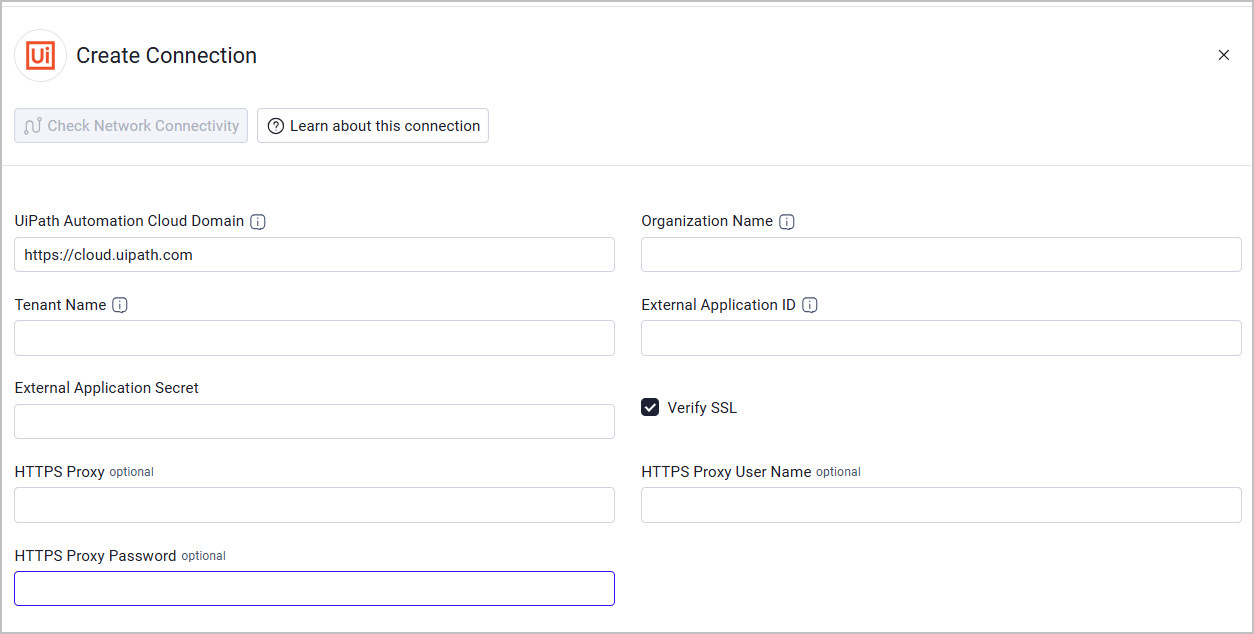The height and width of the screenshot is (634, 1254).
Task: Click the HTTPS Proxy User Name label
Action: 726,472
